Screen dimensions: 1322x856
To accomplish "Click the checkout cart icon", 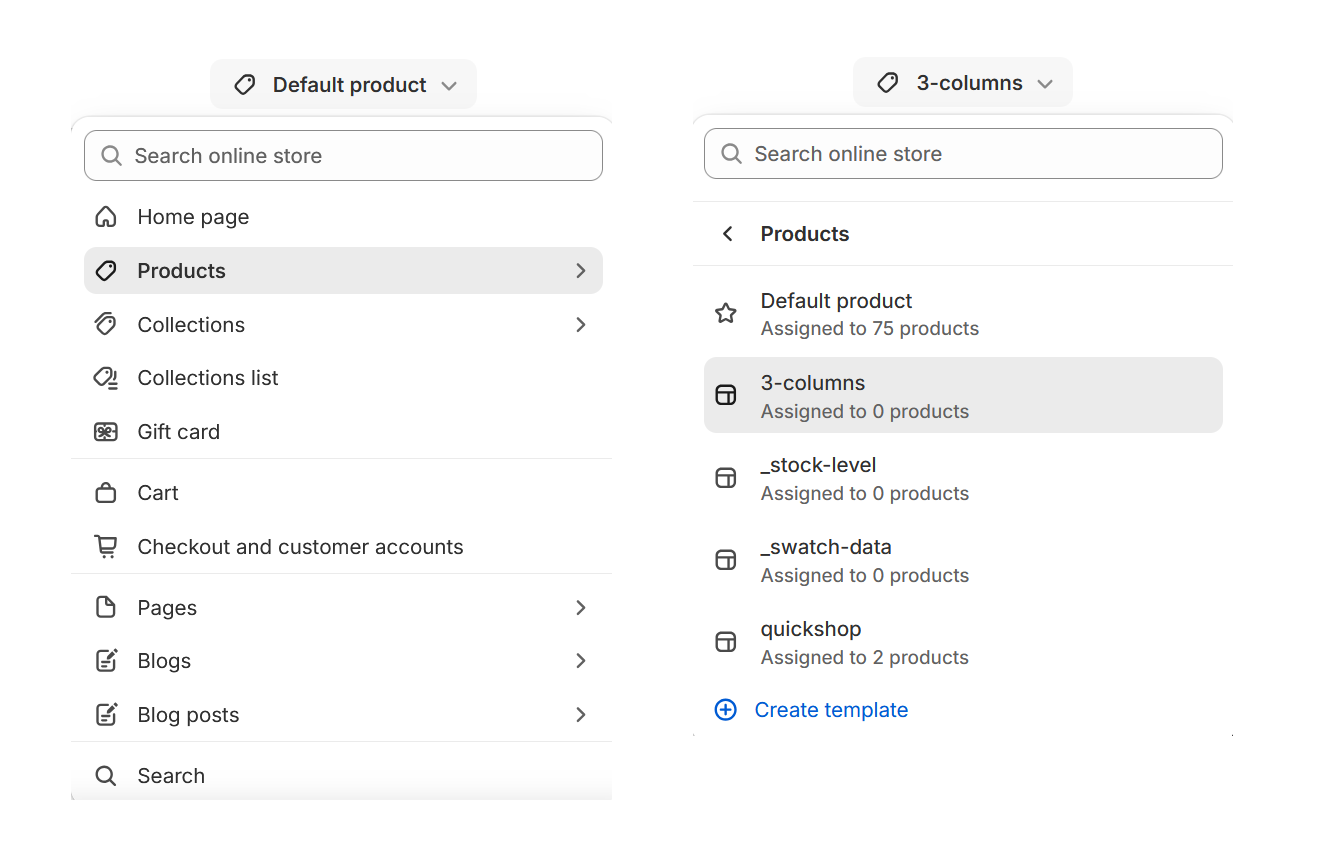I will coord(105,546).
